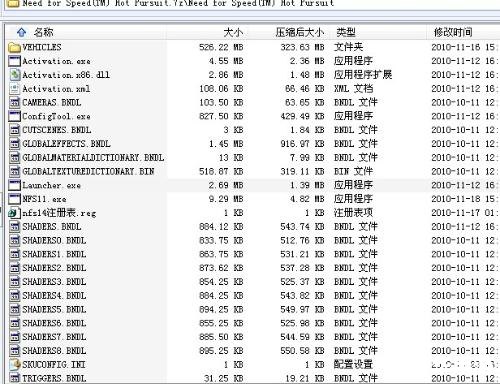Select the file name CUTSCENES.BNDL

tap(56, 130)
